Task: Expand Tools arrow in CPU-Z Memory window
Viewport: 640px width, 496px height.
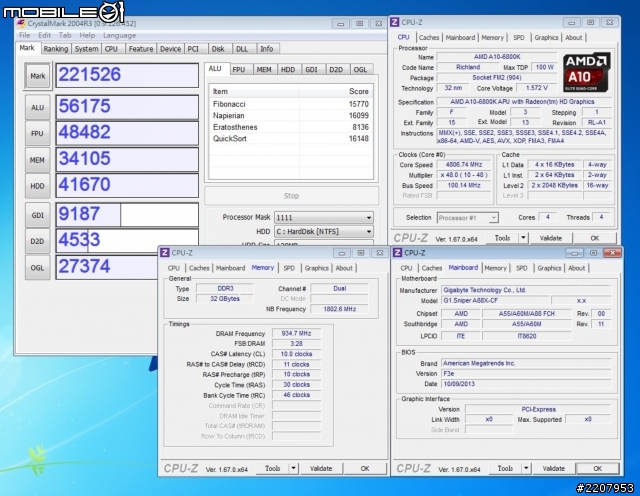Action: [x=293, y=468]
